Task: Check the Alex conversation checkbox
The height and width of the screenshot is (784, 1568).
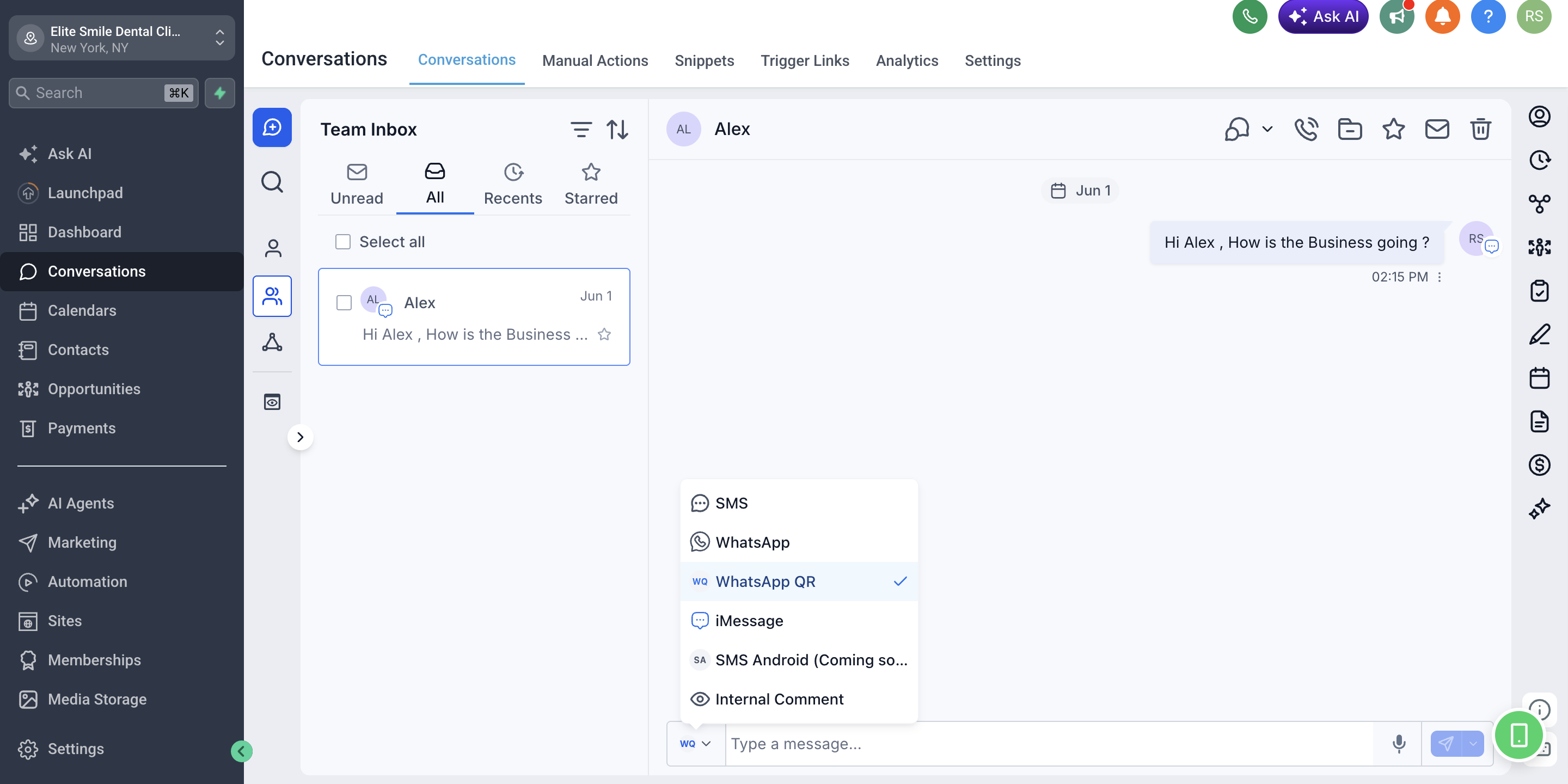Action: [x=344, y=303]
